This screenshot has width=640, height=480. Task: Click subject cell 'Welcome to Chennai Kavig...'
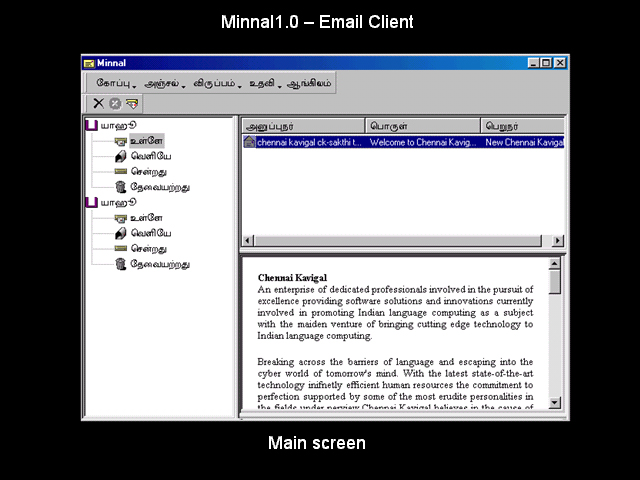[423, 142]
